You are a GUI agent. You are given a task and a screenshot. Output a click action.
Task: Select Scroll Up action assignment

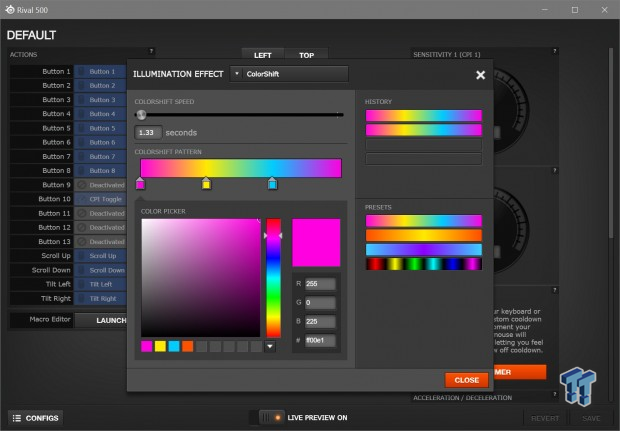point(100,256)
